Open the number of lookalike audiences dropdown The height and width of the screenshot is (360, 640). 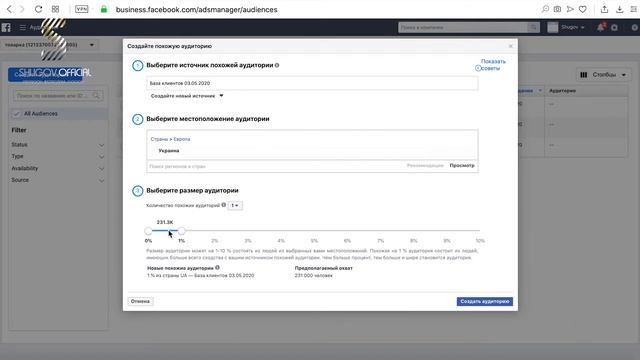(235, 205)
